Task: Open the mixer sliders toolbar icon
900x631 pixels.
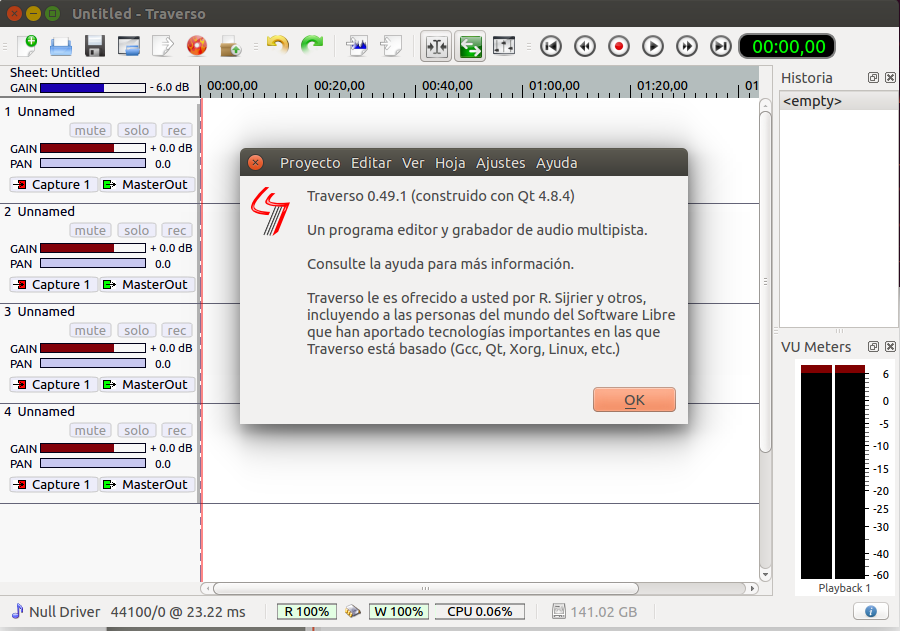Action: click(x=504, y=46)
